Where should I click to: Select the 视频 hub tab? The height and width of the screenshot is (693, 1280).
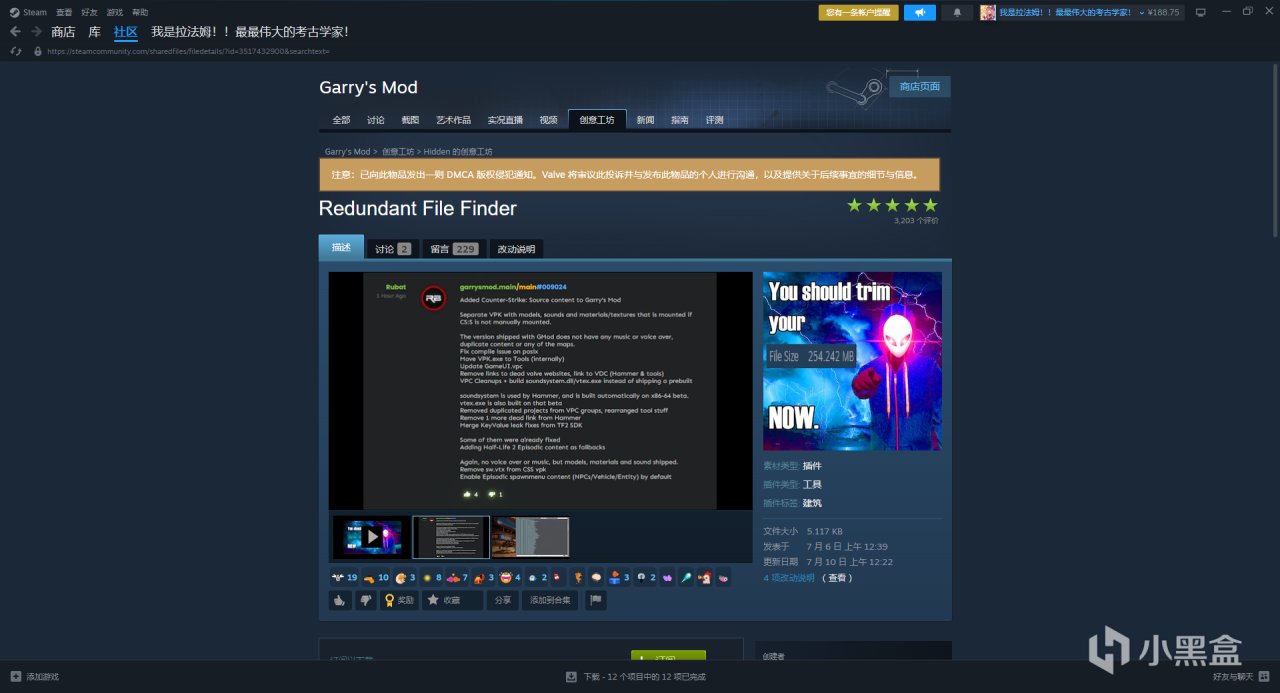click(x=548, y=120)
